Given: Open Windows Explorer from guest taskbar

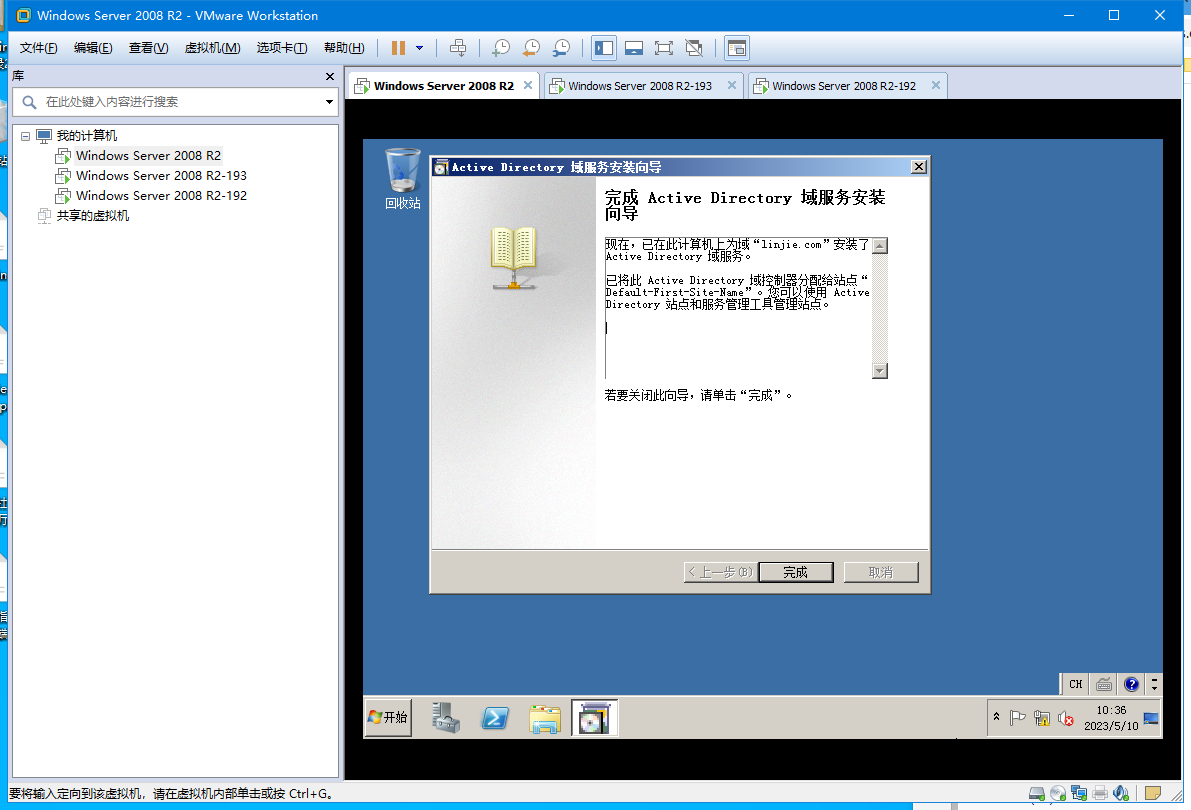Looking at the screenshot, I should tap(545, 717).
